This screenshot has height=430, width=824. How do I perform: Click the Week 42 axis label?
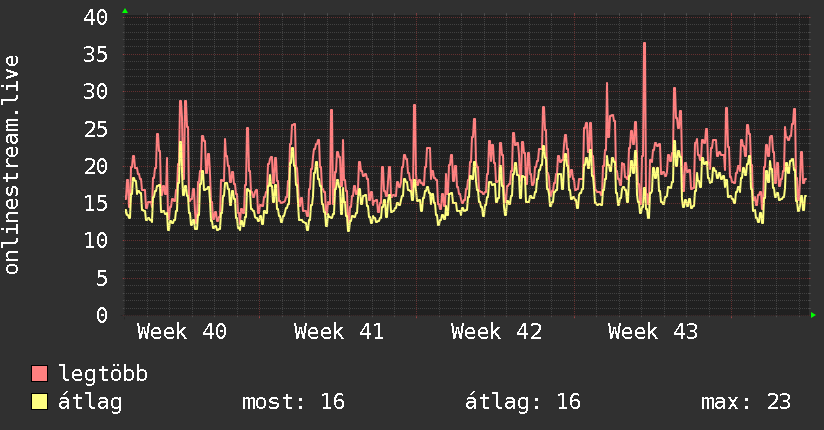496,332
